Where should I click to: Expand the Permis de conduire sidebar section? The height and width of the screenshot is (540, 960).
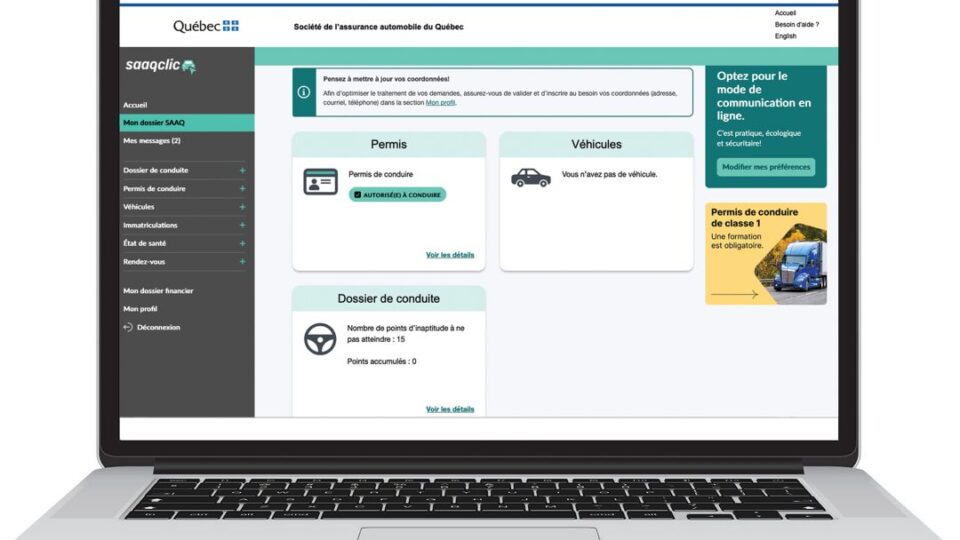242,188
